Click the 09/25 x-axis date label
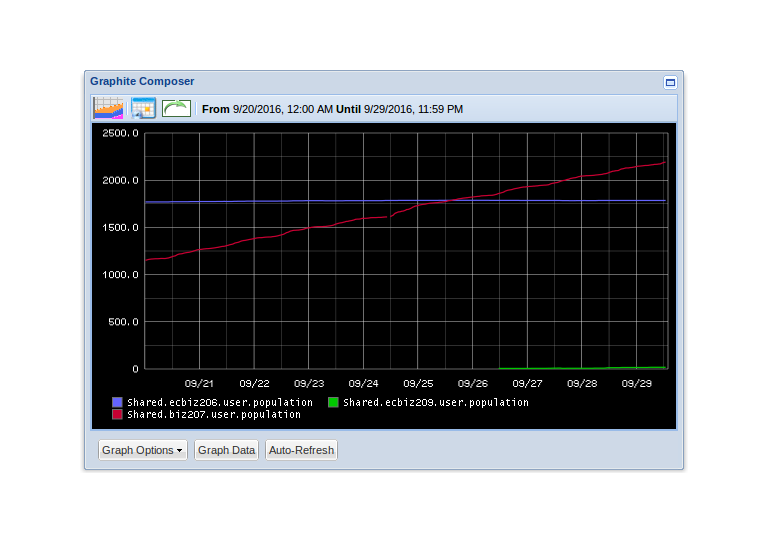Image resolution: width=759 pixels, height=560 pixels. pos(418,383)
